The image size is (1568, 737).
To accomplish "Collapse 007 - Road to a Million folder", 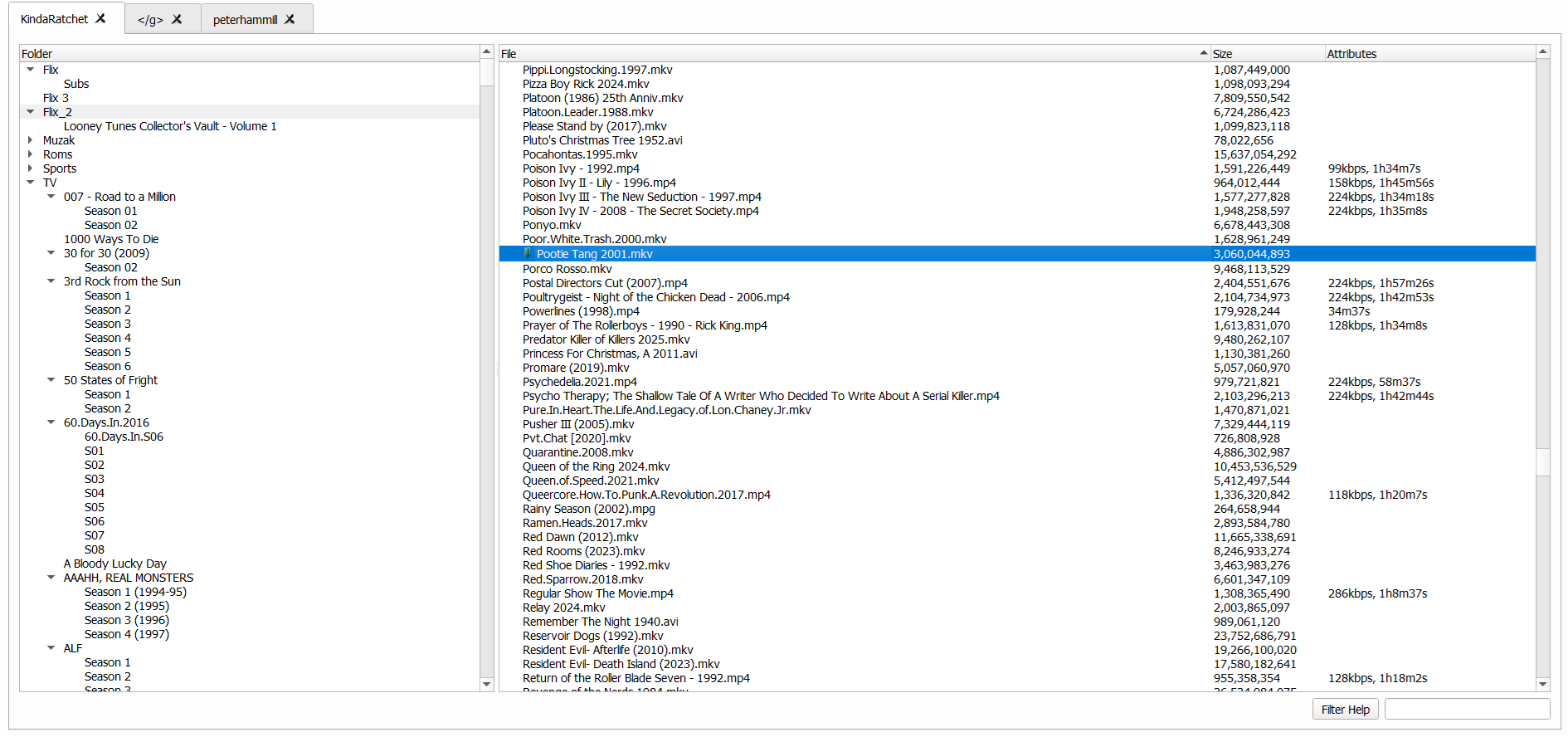I will click(51, 197).
